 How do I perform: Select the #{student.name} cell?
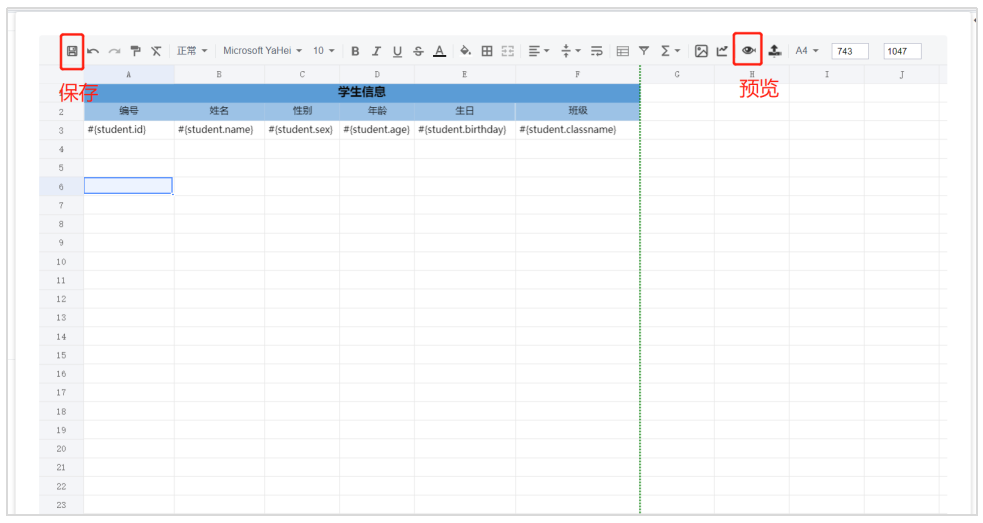pos(219,130)
